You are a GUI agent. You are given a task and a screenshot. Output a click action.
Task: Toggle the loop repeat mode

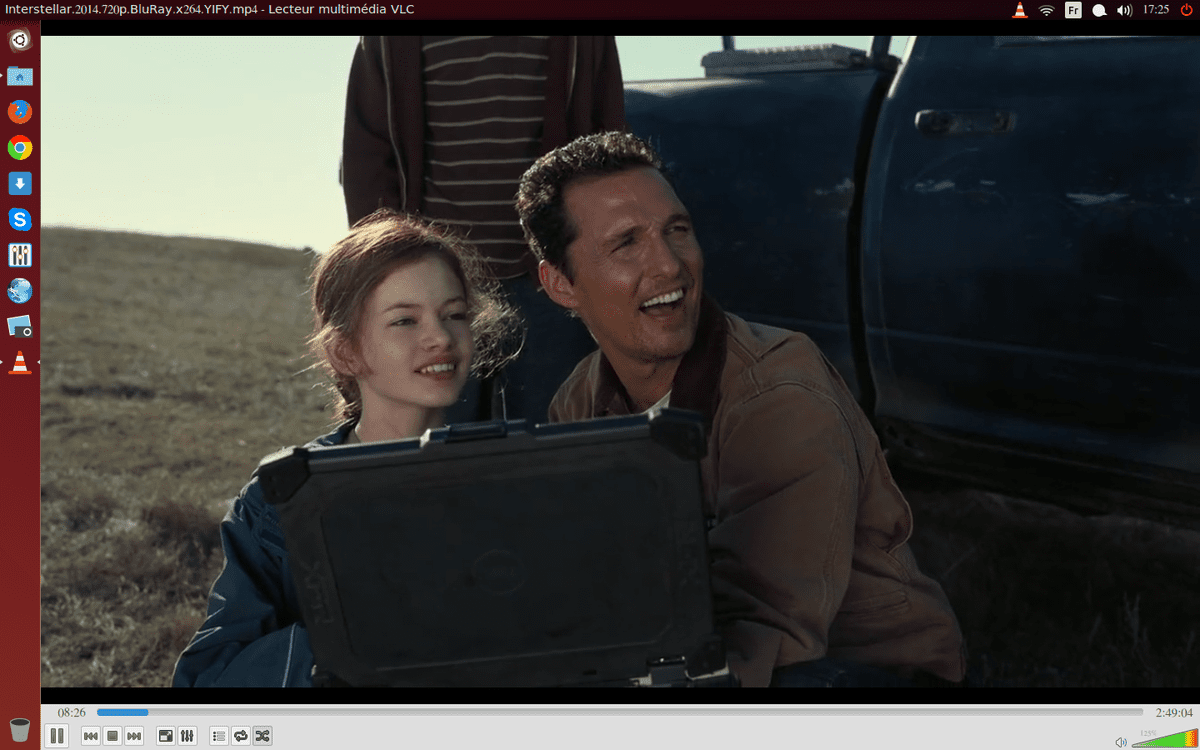tap(241, 736)
